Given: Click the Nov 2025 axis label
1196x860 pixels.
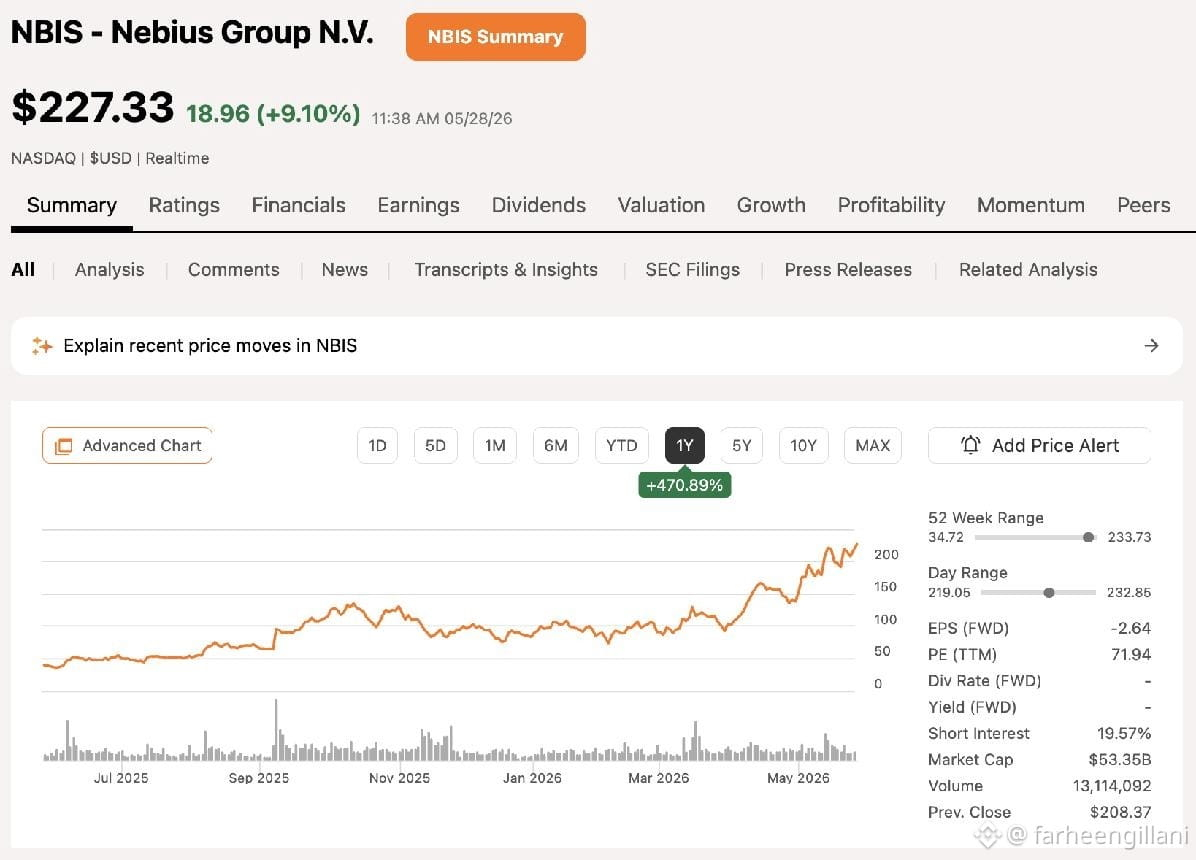Looking at the screenshot, I should click(x=399, y=778).
